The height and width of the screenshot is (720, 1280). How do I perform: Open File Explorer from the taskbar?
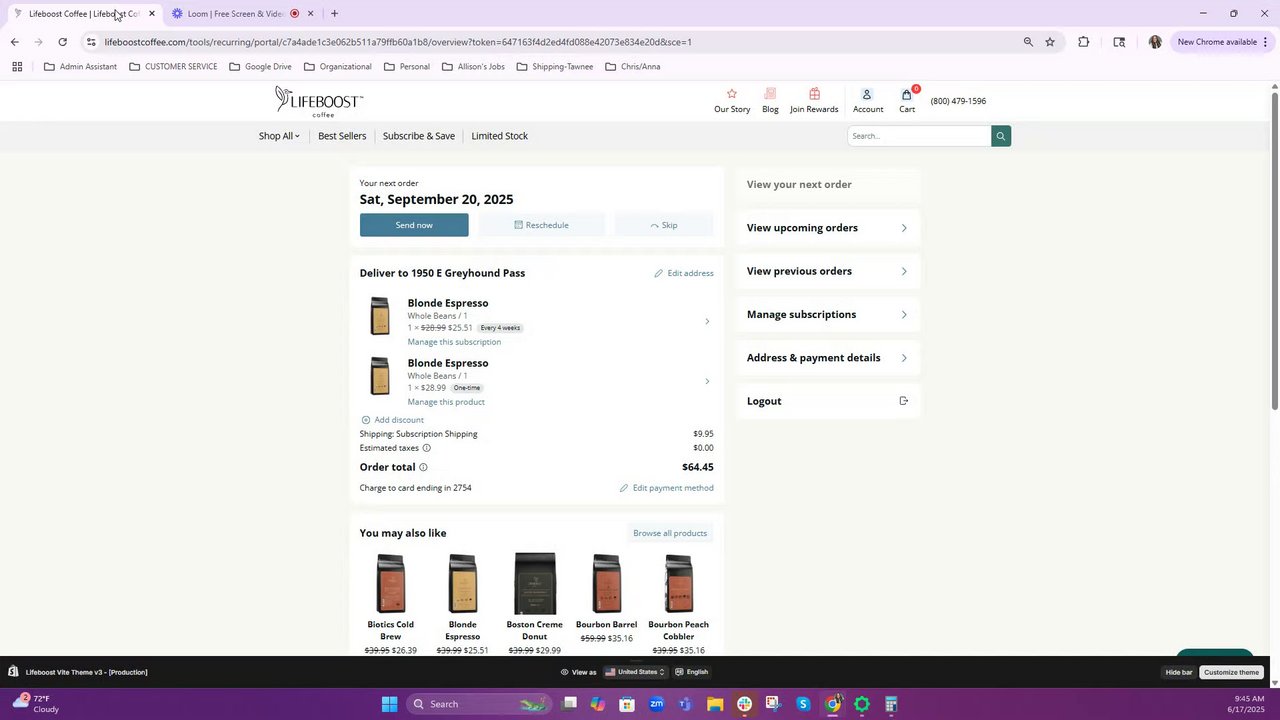coord(715,704)
